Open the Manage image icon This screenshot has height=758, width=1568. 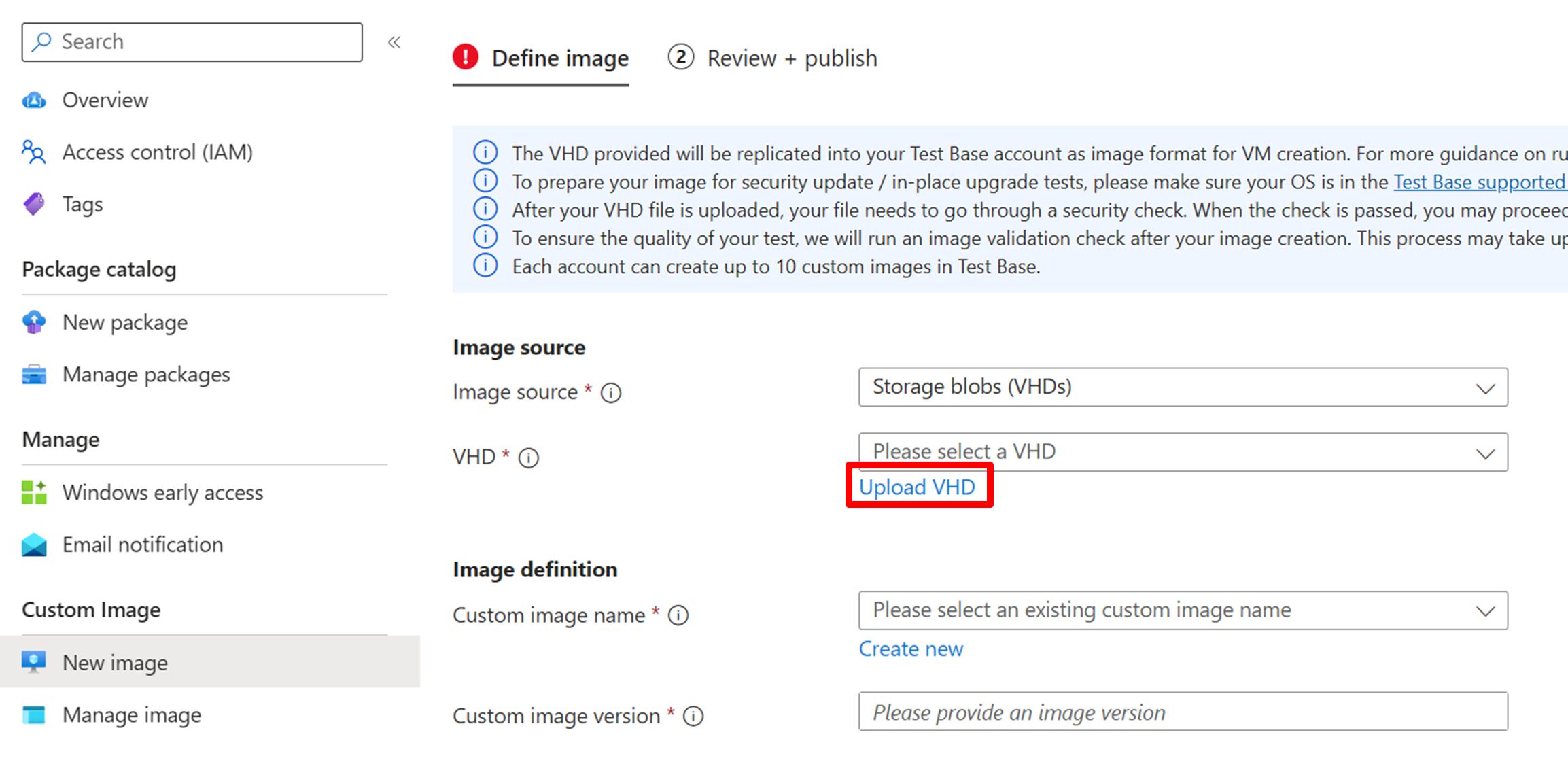click(34, 715)
